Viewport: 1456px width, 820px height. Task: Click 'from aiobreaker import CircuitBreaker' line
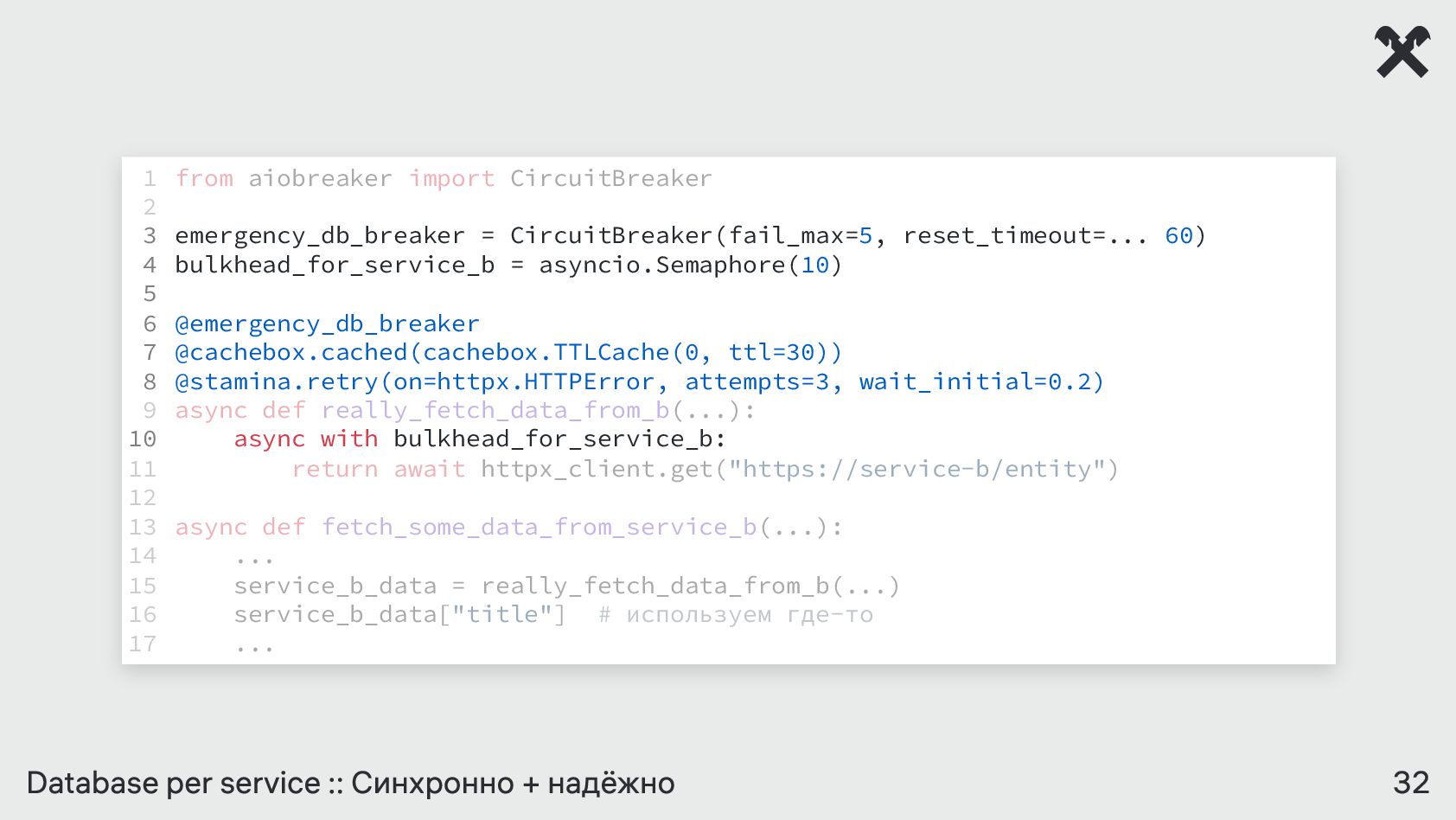[x=444, y=178]
